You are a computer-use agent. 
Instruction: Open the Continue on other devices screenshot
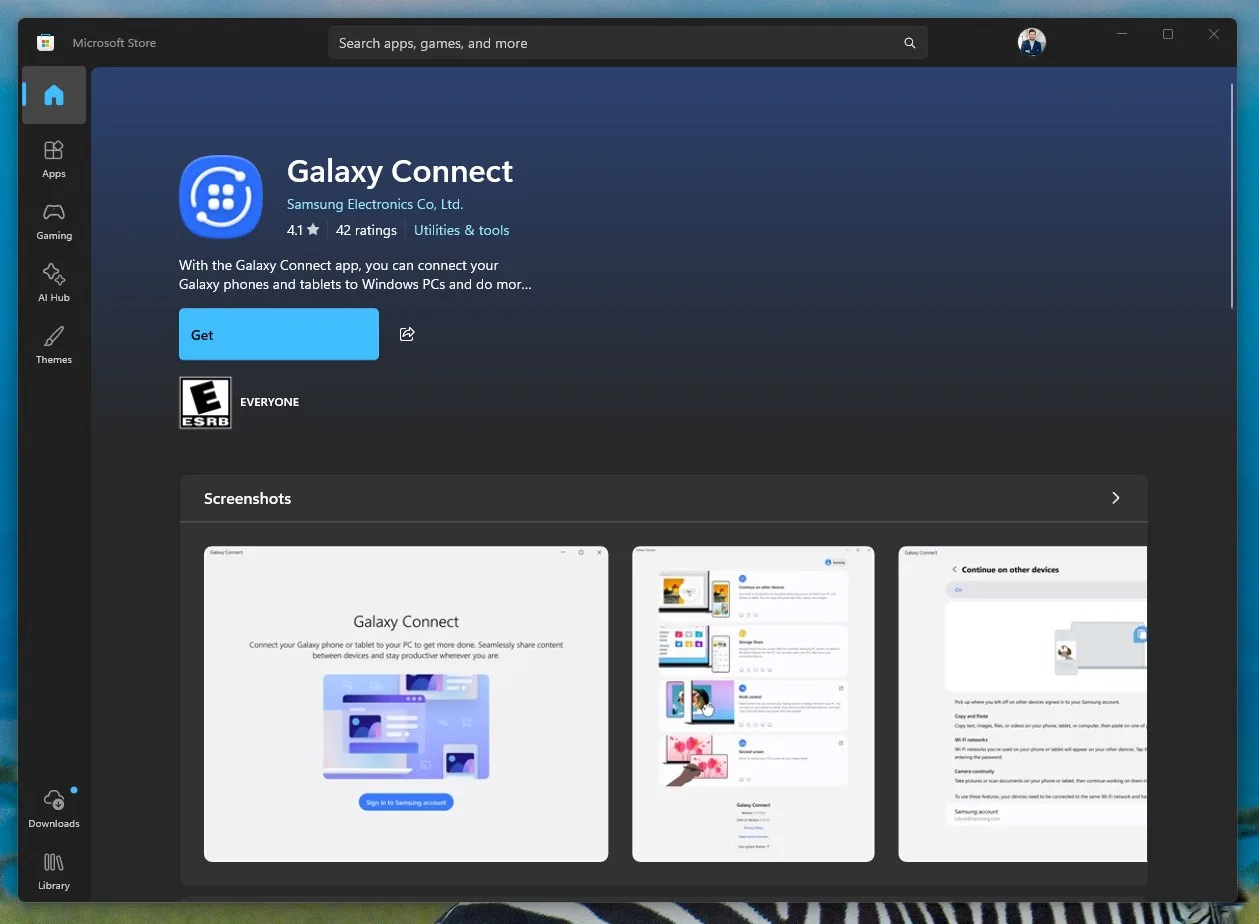click(x=1022, y=704)
